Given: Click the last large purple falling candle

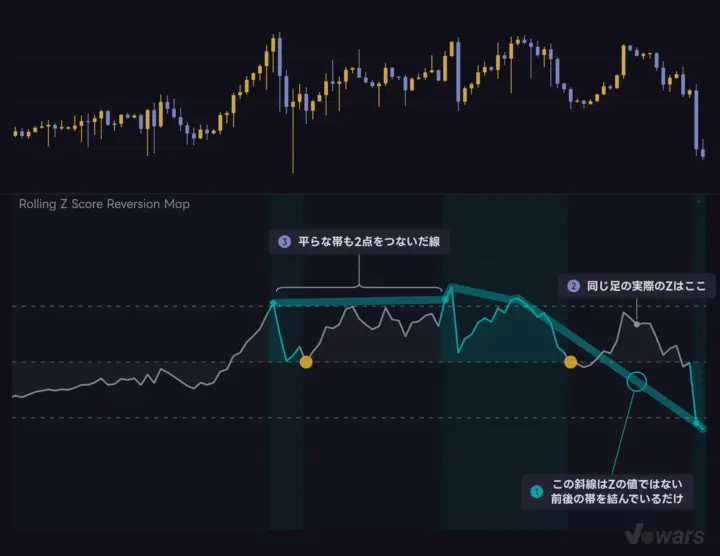Looking at the screenshot, I should [696, 119].
